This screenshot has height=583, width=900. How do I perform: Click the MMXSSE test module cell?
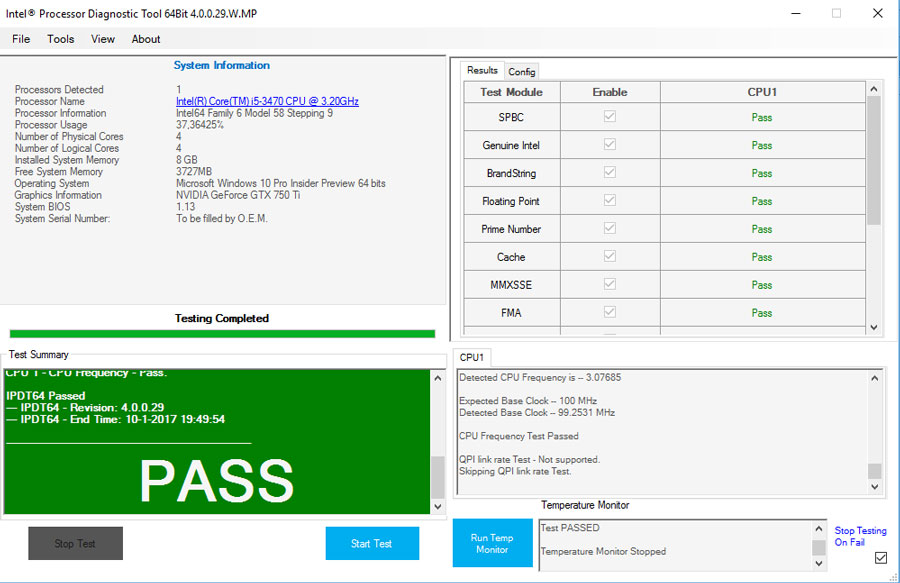pyautogui.click(x=511, y=285)
